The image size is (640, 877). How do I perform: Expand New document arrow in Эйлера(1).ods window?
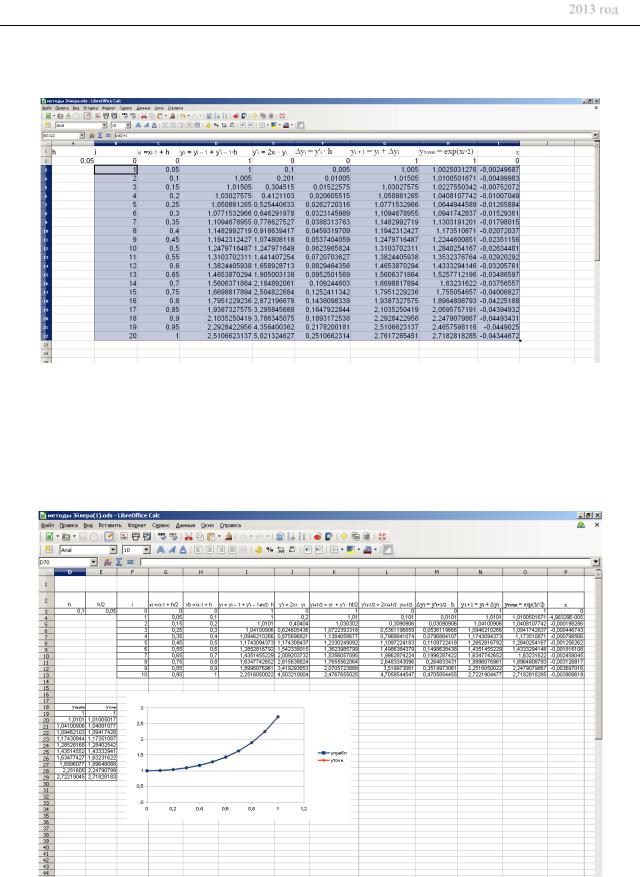coord(57,537)
